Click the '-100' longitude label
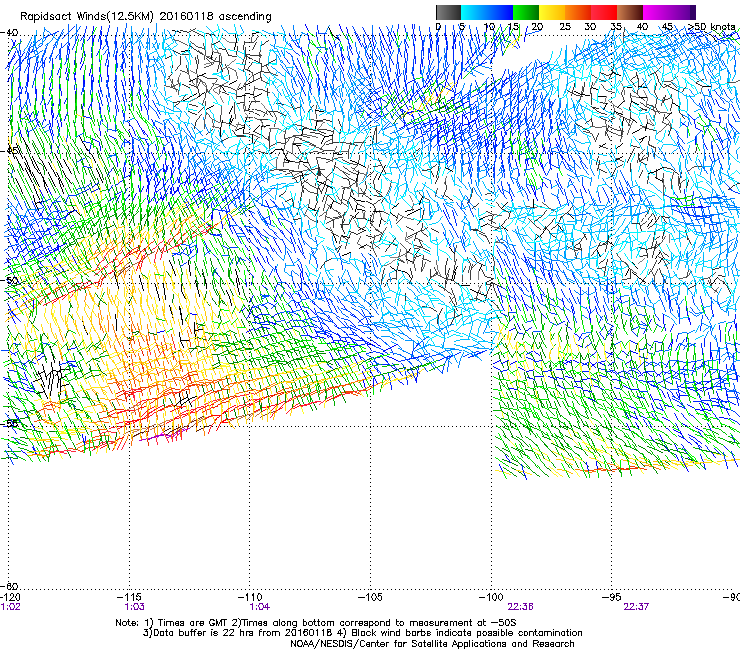740x650 pixels. (491, 597)
